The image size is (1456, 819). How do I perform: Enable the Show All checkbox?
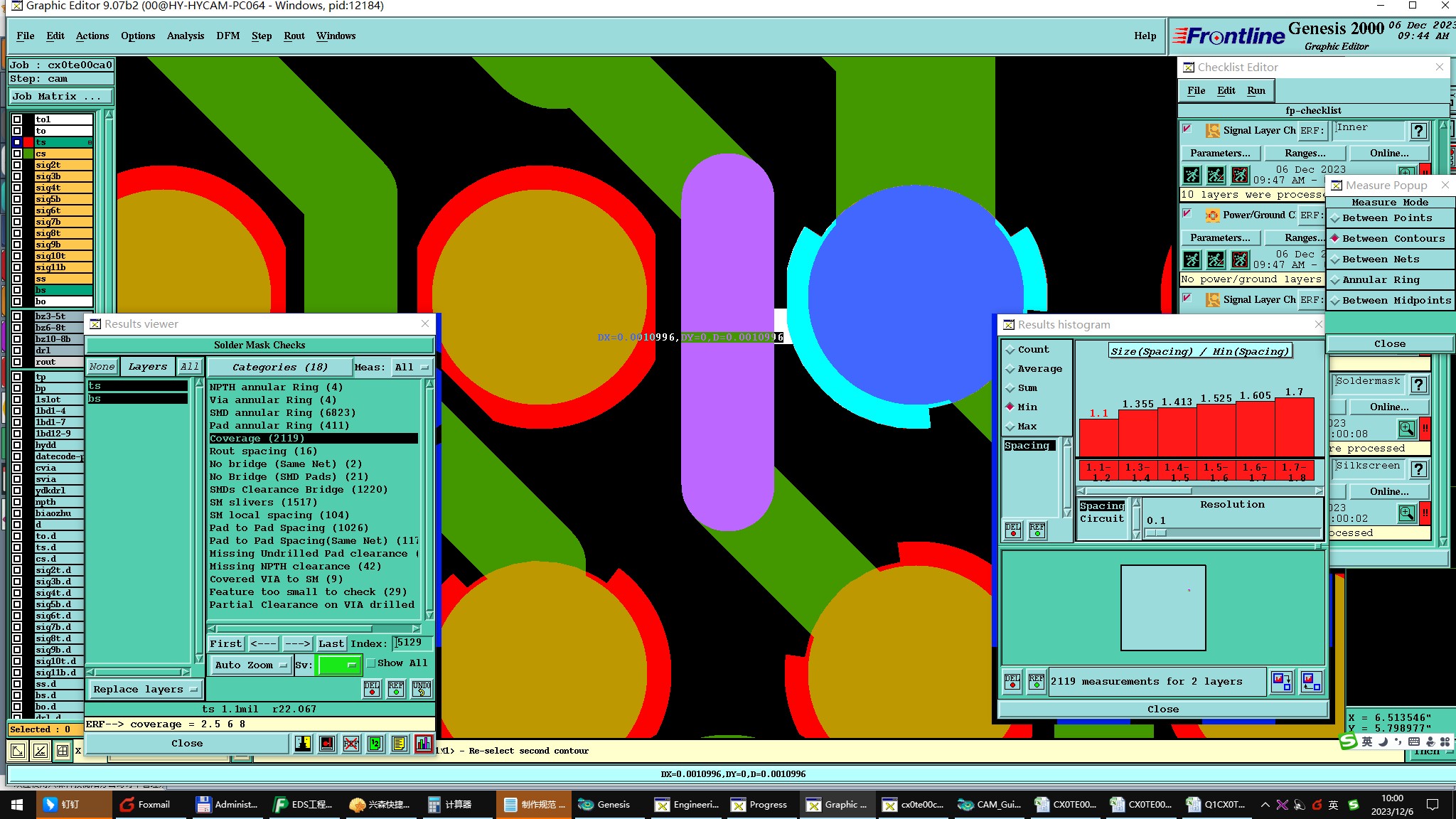[371, 663]
